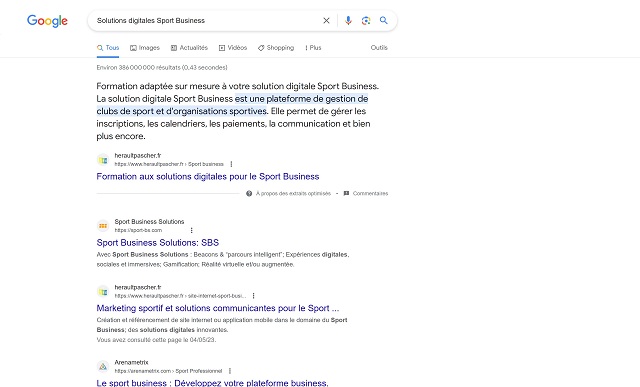Open Marketing sportif et solutions communicantes link
The height and width of the screenshot is (387, 640).
(218, 308)
